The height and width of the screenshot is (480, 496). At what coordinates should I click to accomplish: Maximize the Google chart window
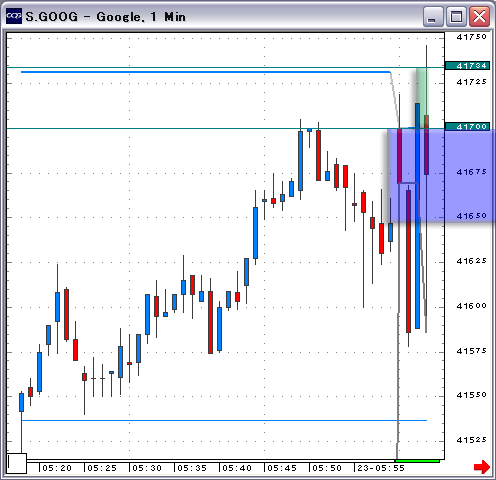(x=456, y=17)
